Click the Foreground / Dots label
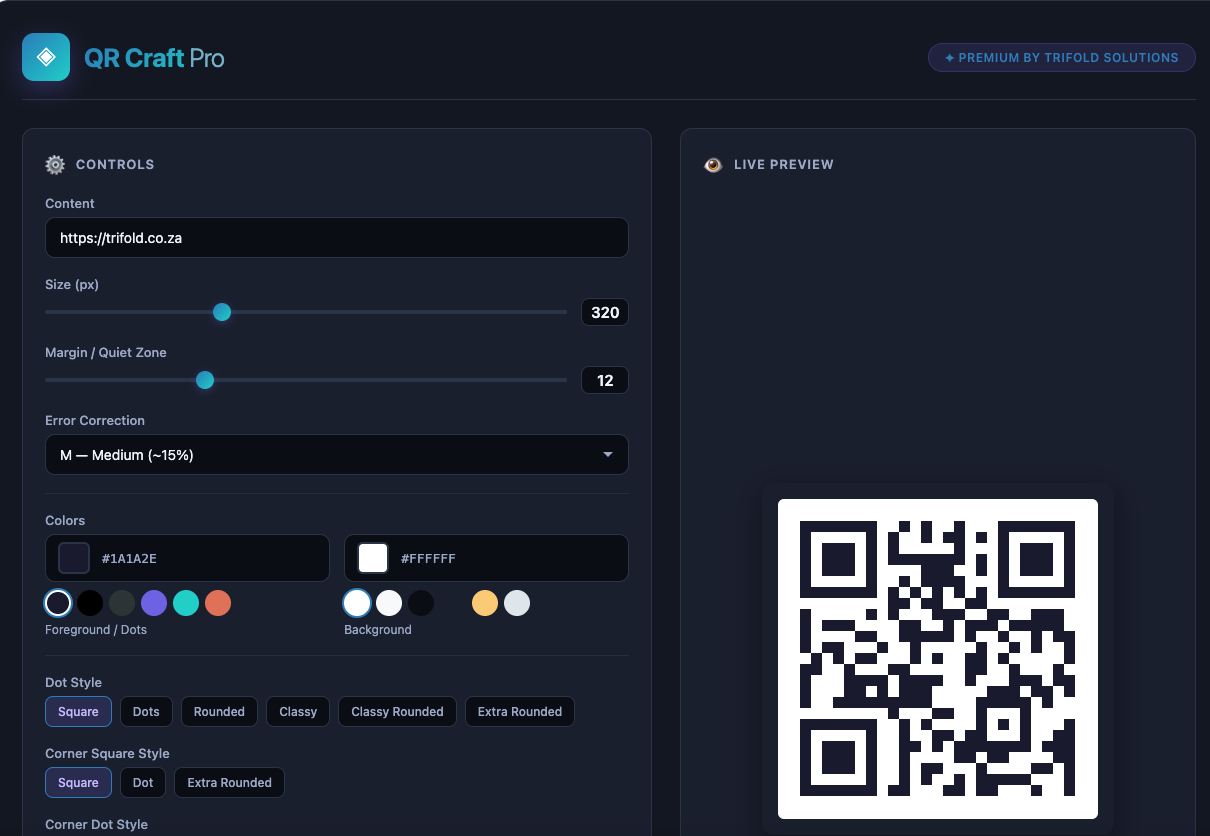This screenshot has height=836, width=1210. point(96,630)
